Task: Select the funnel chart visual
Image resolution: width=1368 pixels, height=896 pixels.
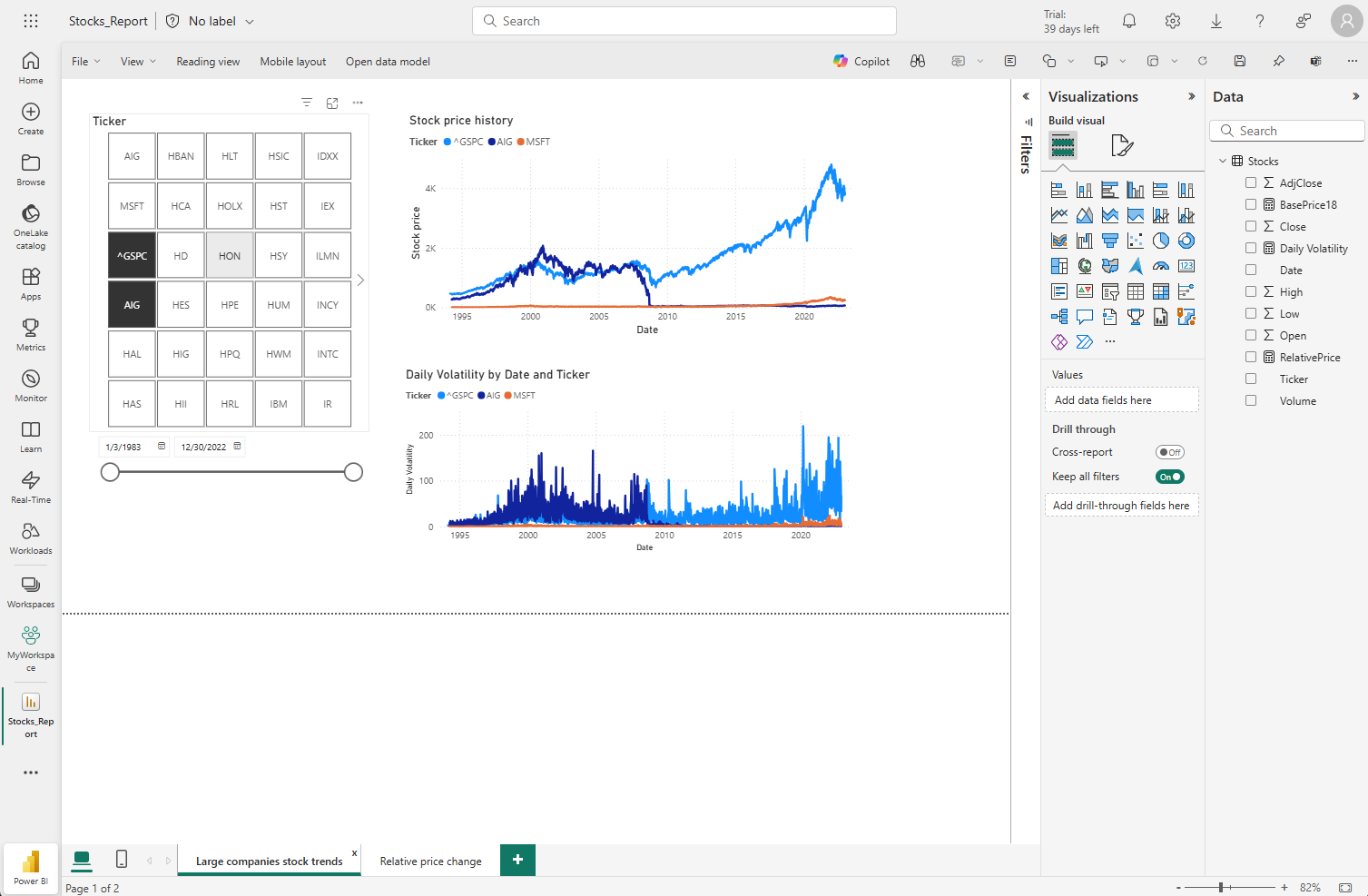Action: 1109,241
